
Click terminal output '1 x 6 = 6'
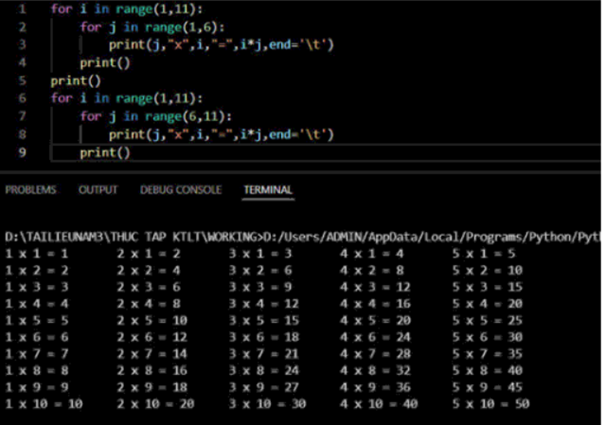click(x=37, y=337)
